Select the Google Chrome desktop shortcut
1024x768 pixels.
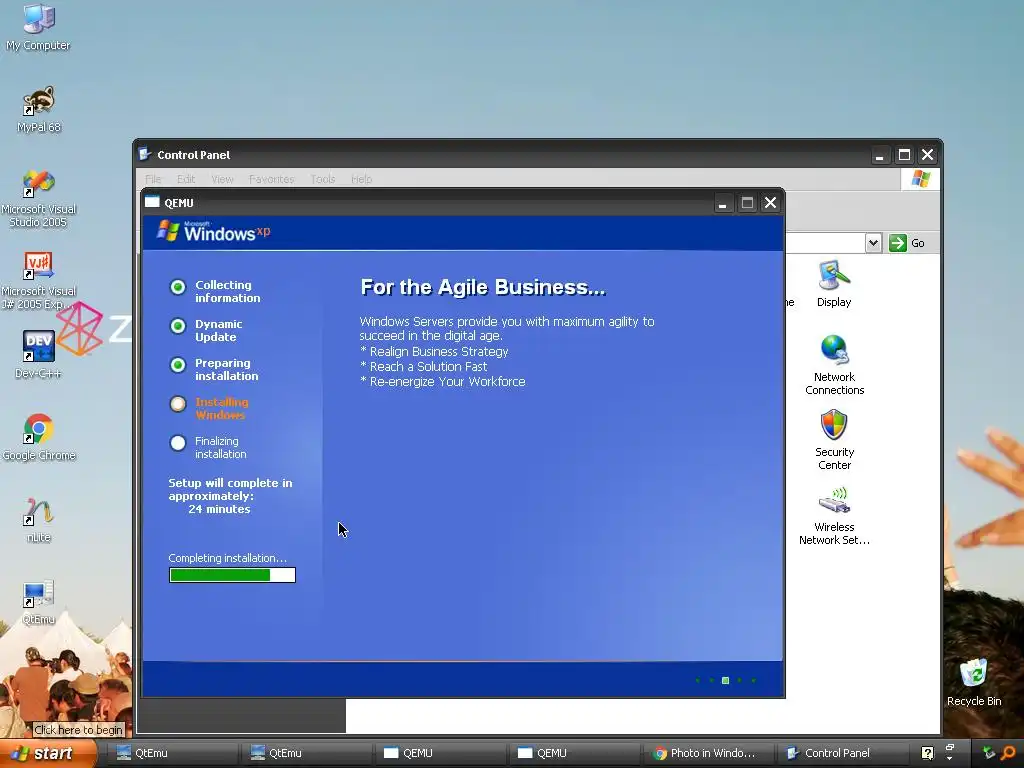point(39,436)
